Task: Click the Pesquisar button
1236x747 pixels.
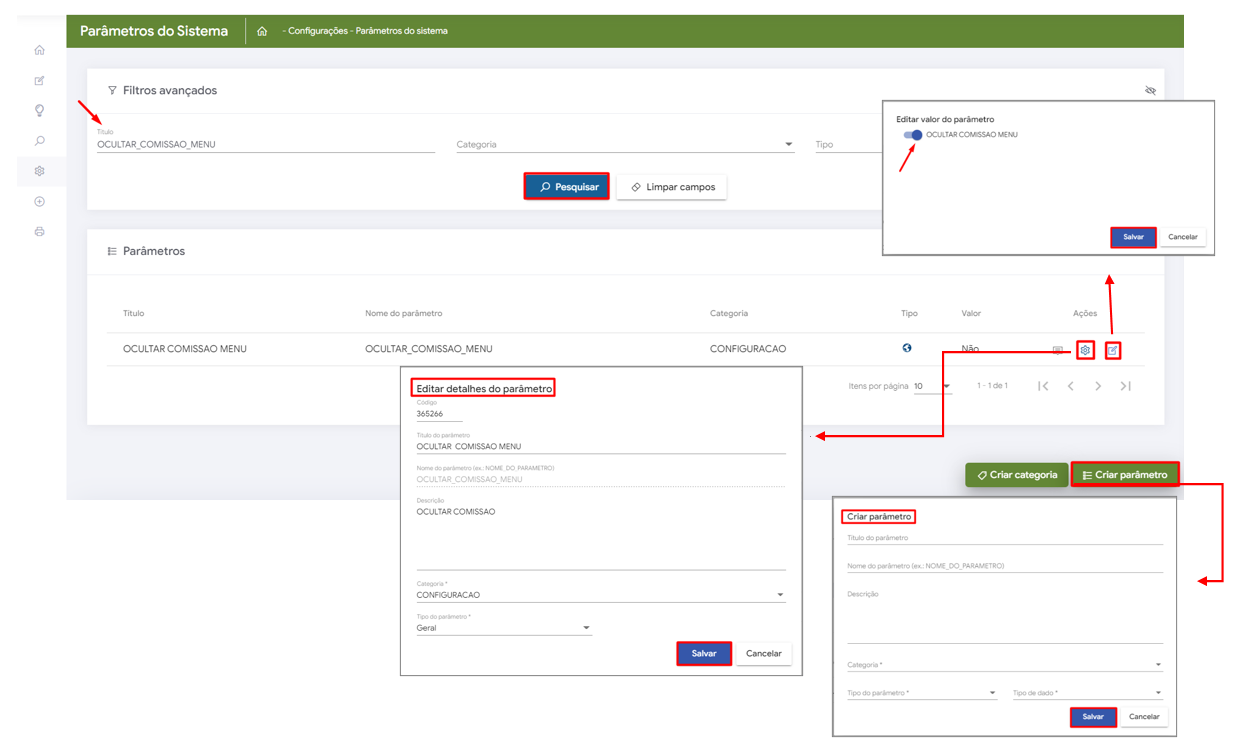Action: [567, 187]
